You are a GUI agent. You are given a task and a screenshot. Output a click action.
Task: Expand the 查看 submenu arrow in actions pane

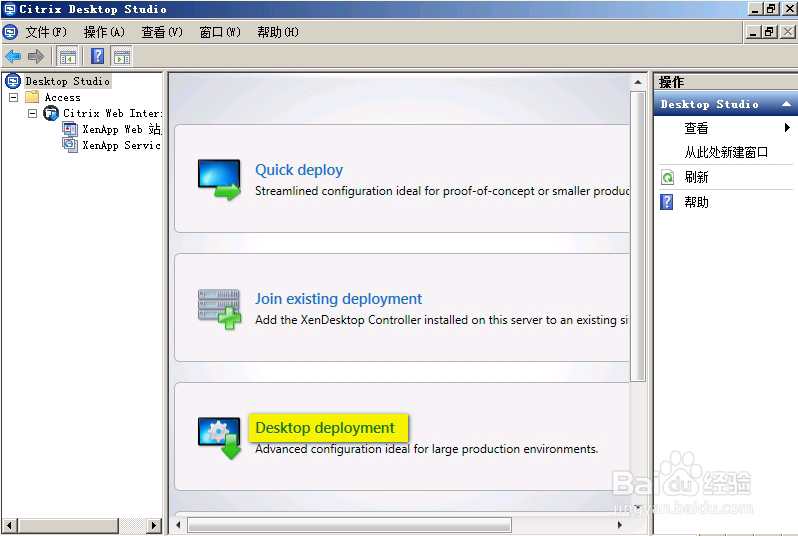(x=787, y=128)
